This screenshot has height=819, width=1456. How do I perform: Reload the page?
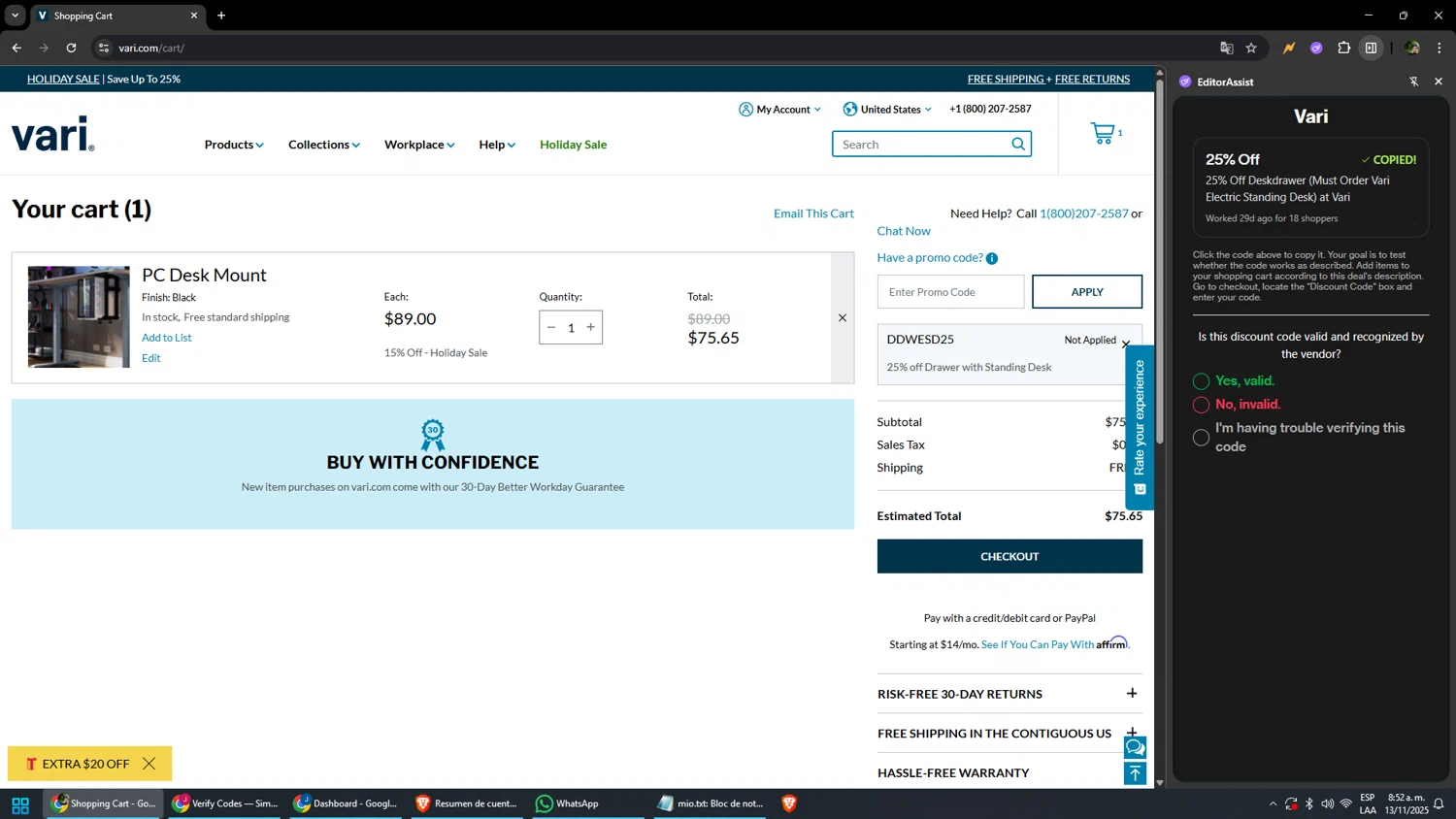(71, 48)
